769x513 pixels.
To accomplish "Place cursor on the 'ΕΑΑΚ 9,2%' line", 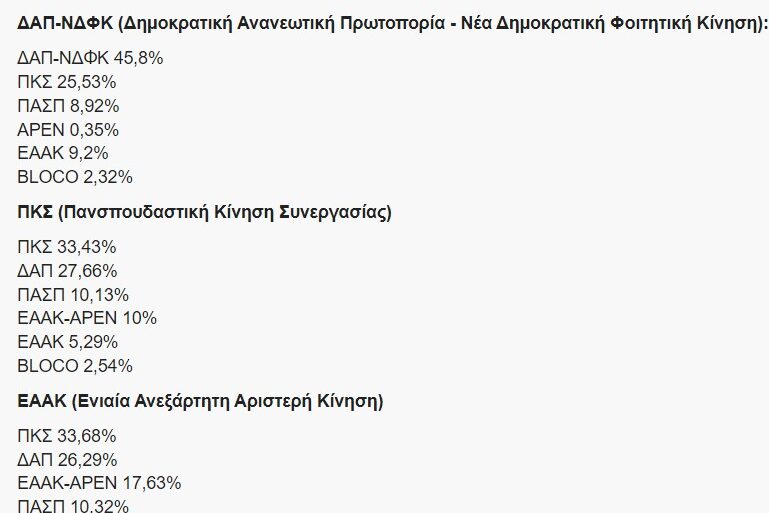I will pyautogui.click(x=63, y=153).
